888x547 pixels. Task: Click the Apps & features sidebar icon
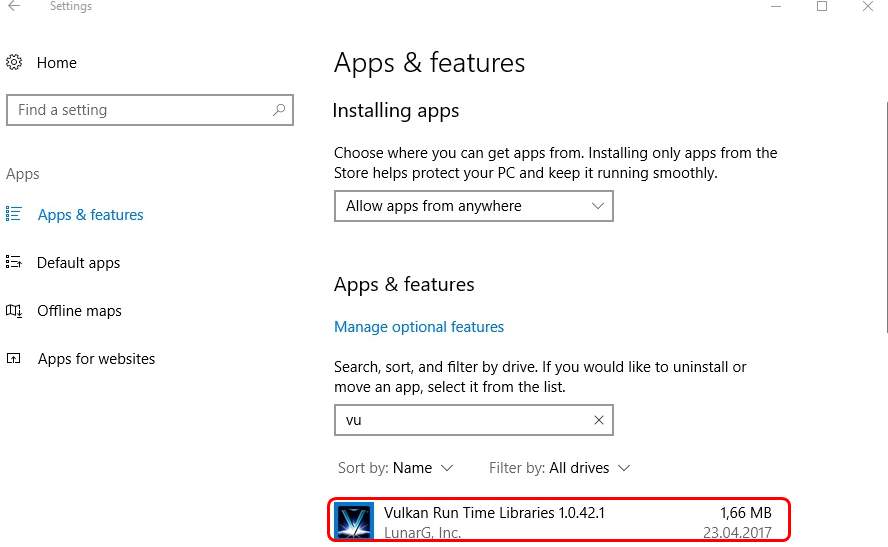(14, 214)
